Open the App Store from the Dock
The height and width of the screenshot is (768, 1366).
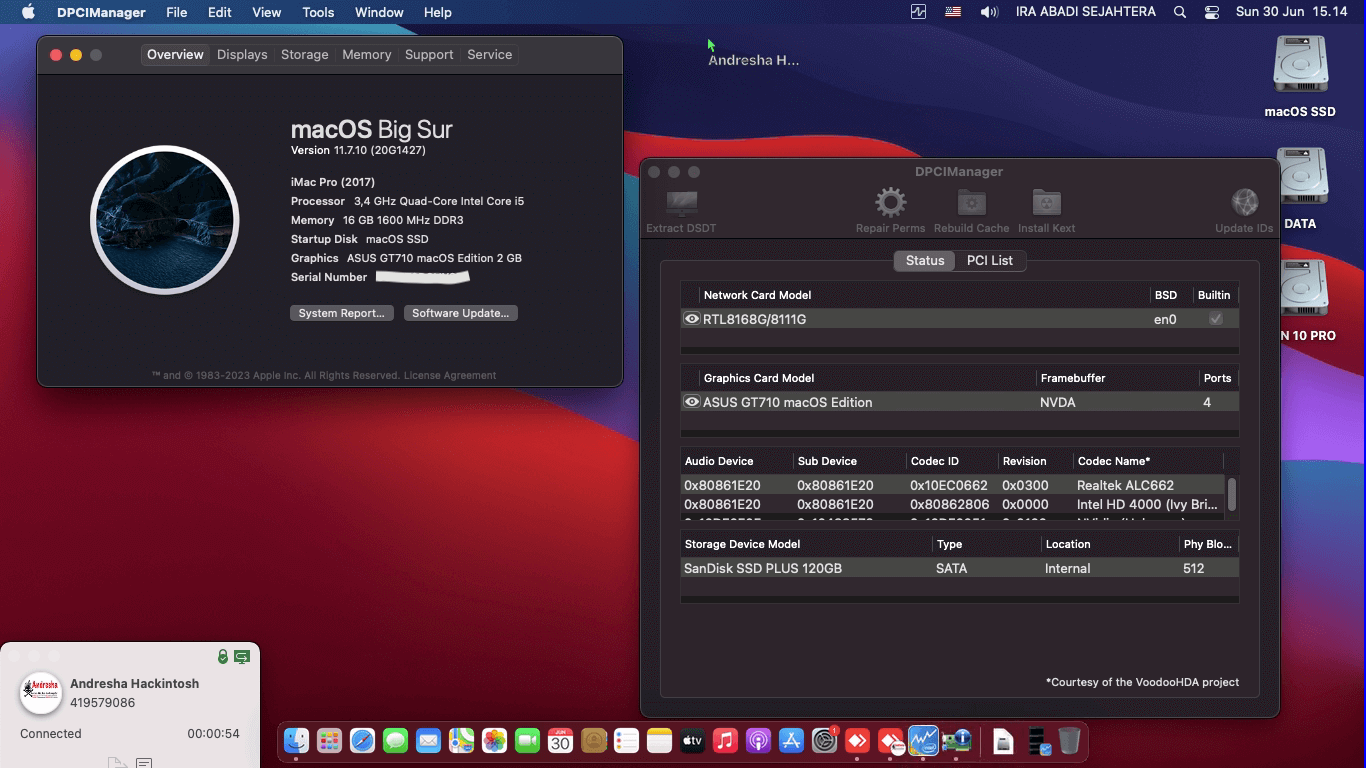791,741
